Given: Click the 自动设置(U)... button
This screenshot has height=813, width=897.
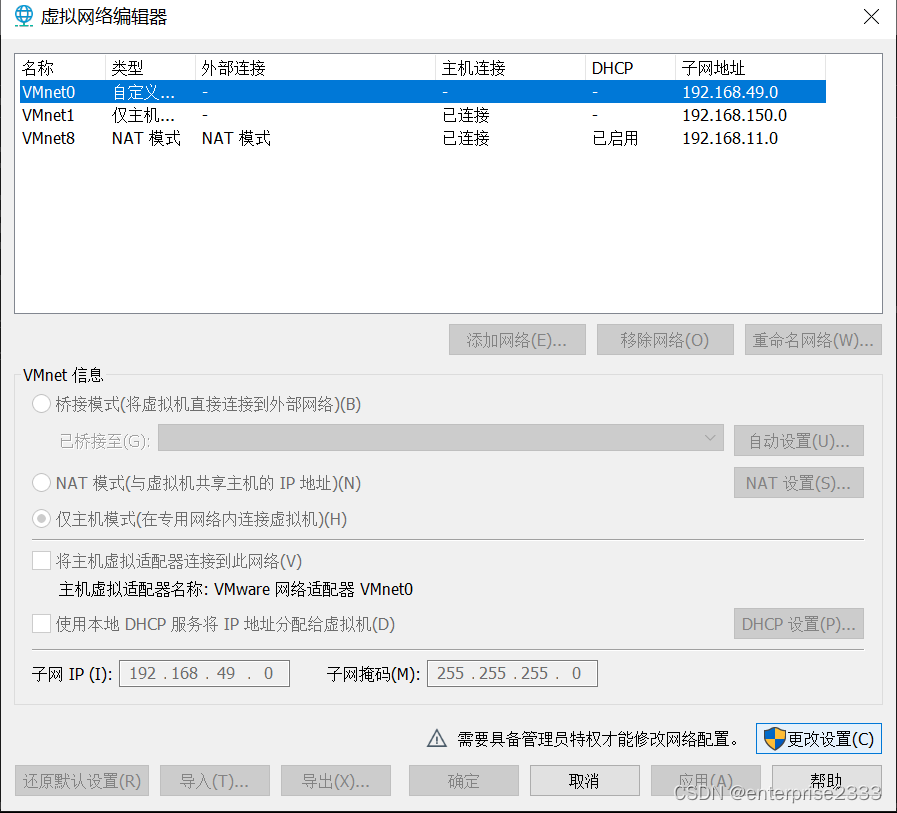Looking at the screenshot, I should (799, 441).
